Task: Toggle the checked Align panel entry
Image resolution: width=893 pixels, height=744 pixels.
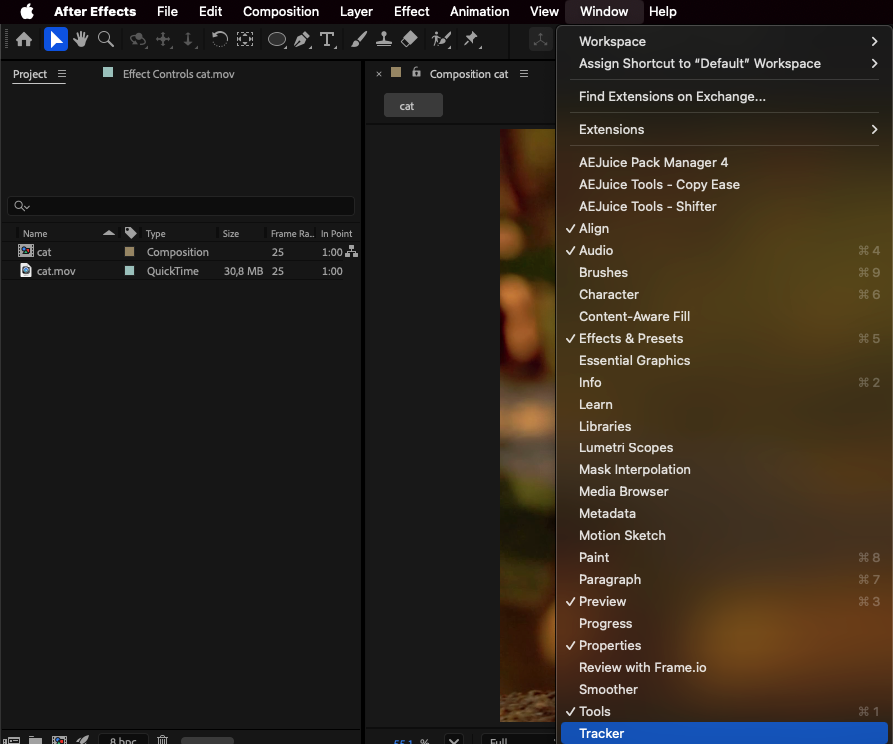Action: (724, 228)
